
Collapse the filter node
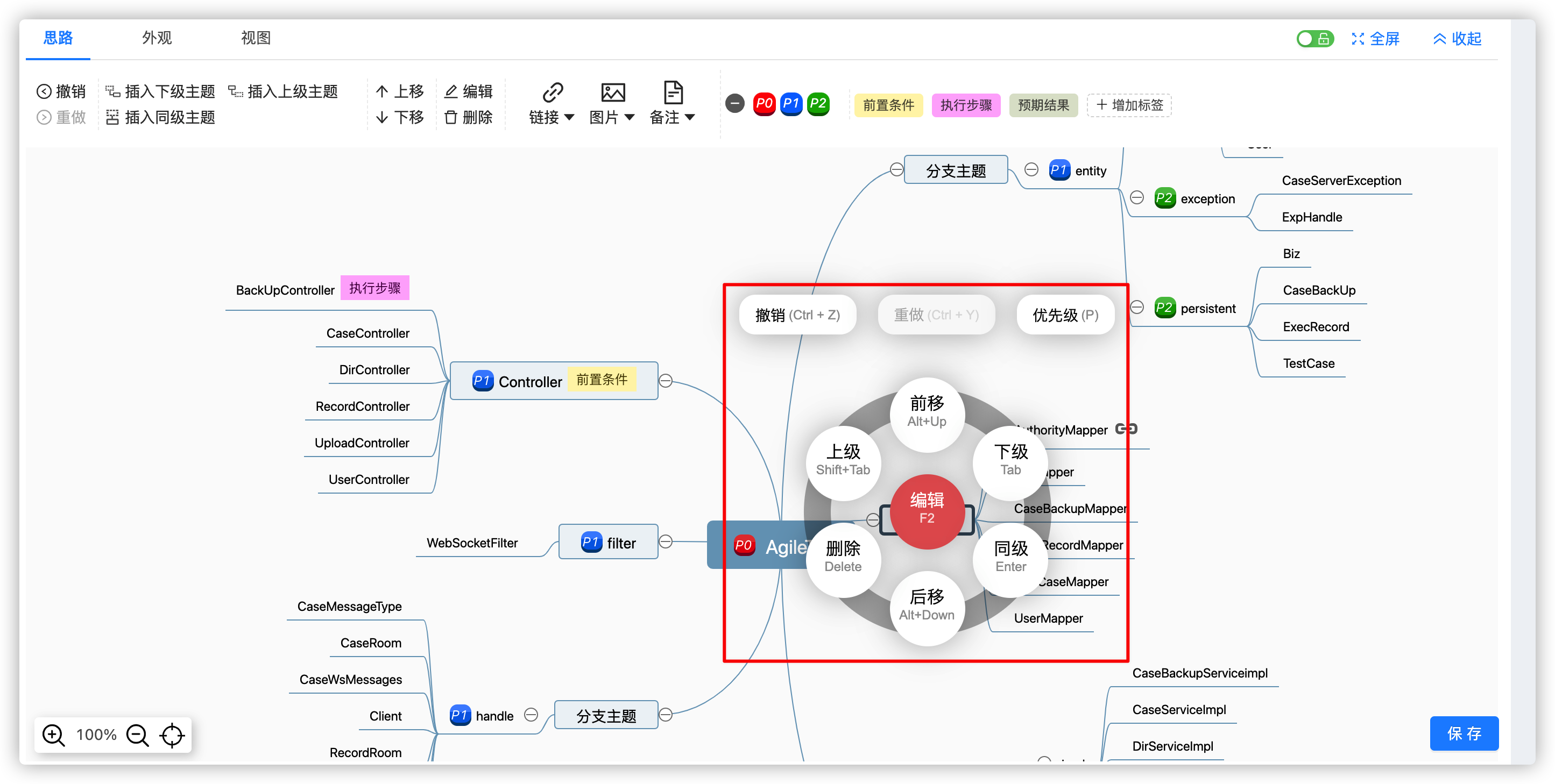(x=665, y=541)
